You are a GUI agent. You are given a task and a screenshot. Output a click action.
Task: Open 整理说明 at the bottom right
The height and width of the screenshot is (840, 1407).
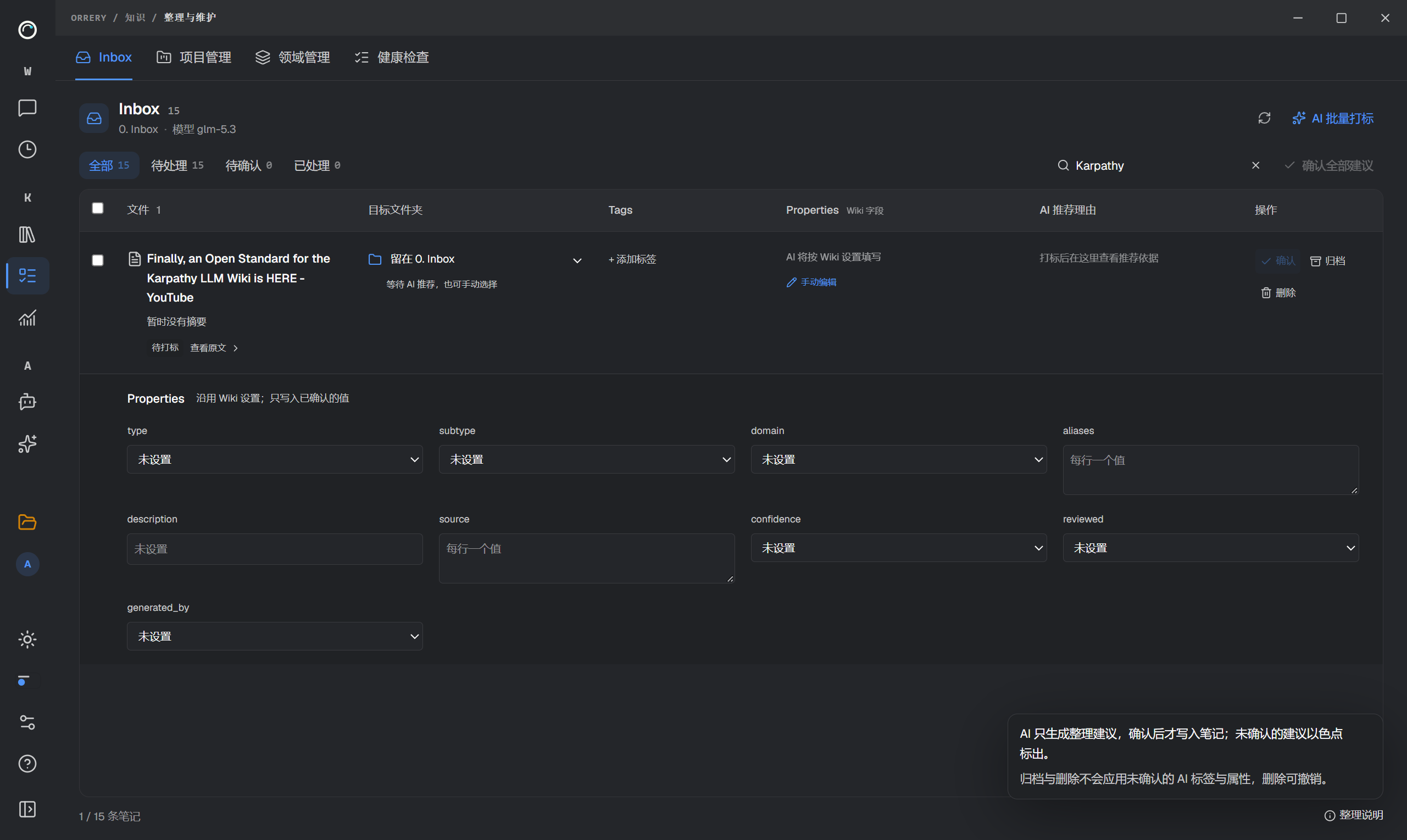pos(1353,815)
